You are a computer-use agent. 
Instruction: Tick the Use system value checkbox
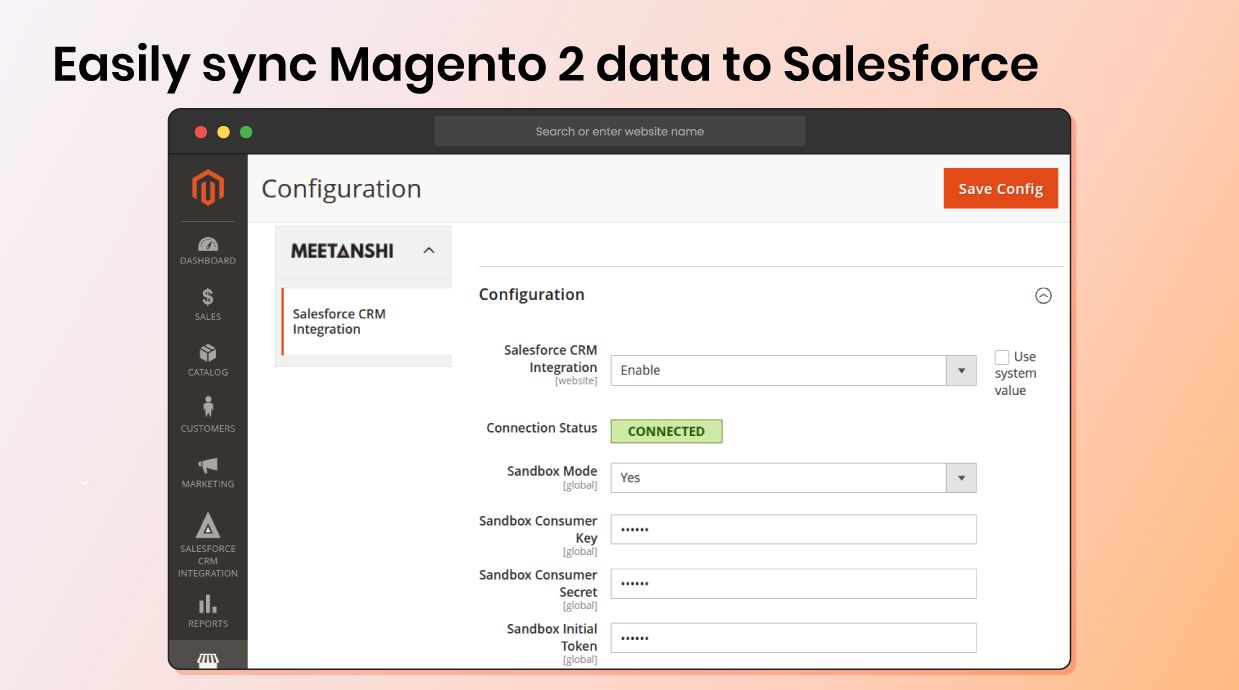(x=1002, y=357)
